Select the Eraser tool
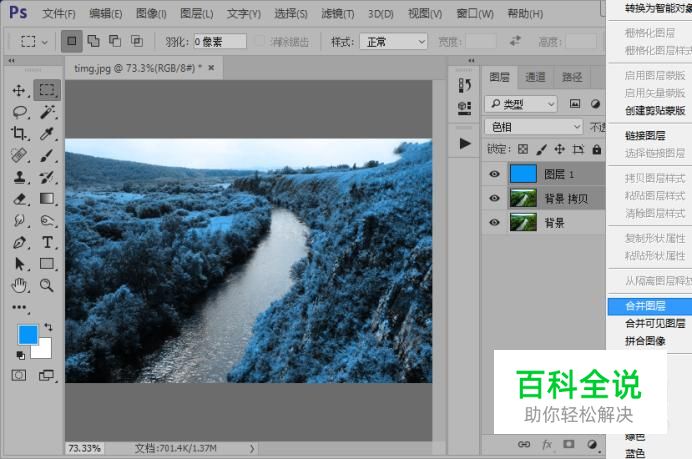 coord(20,199)
